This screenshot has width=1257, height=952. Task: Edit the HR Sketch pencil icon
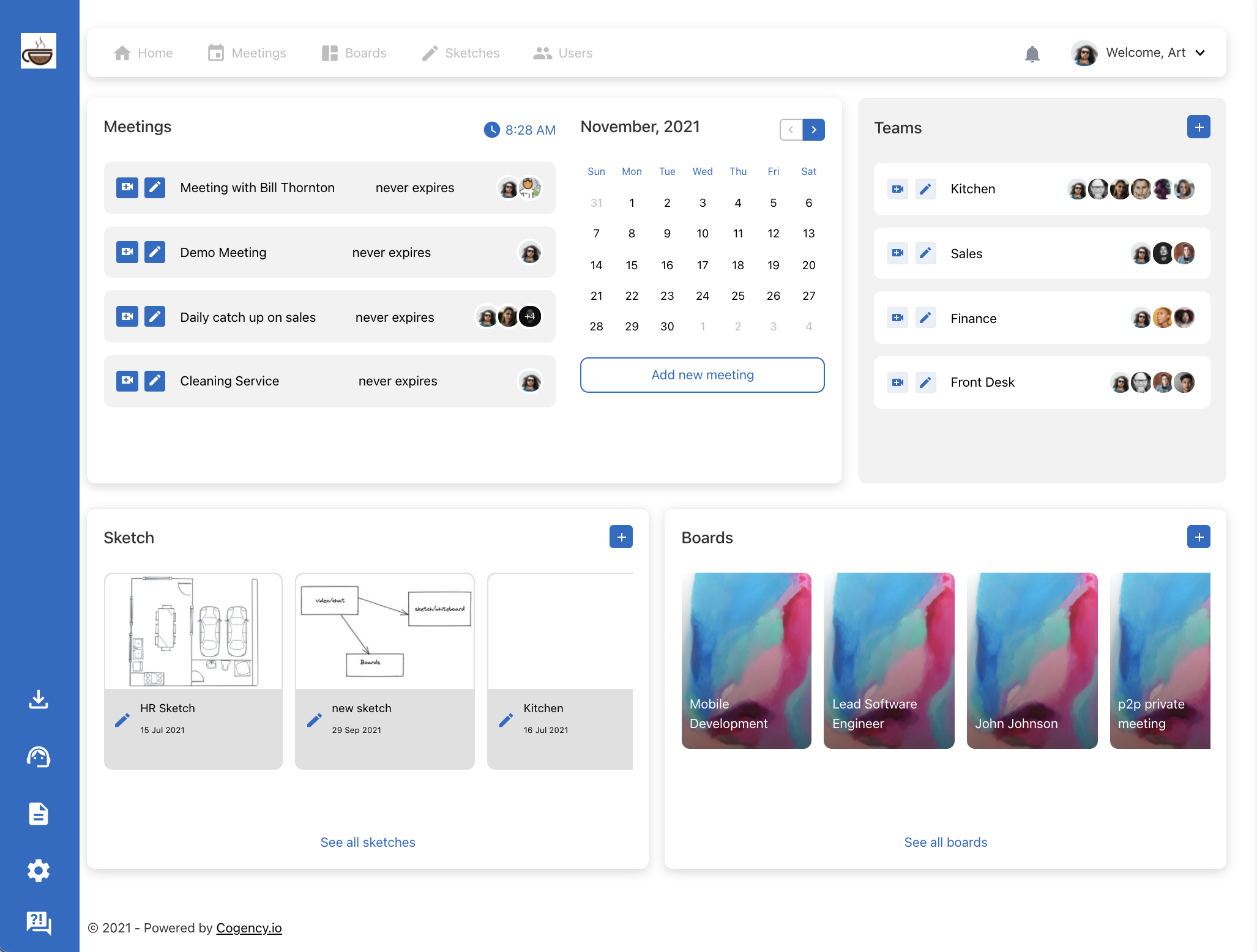pyautogui.click(x=122, y=720)
